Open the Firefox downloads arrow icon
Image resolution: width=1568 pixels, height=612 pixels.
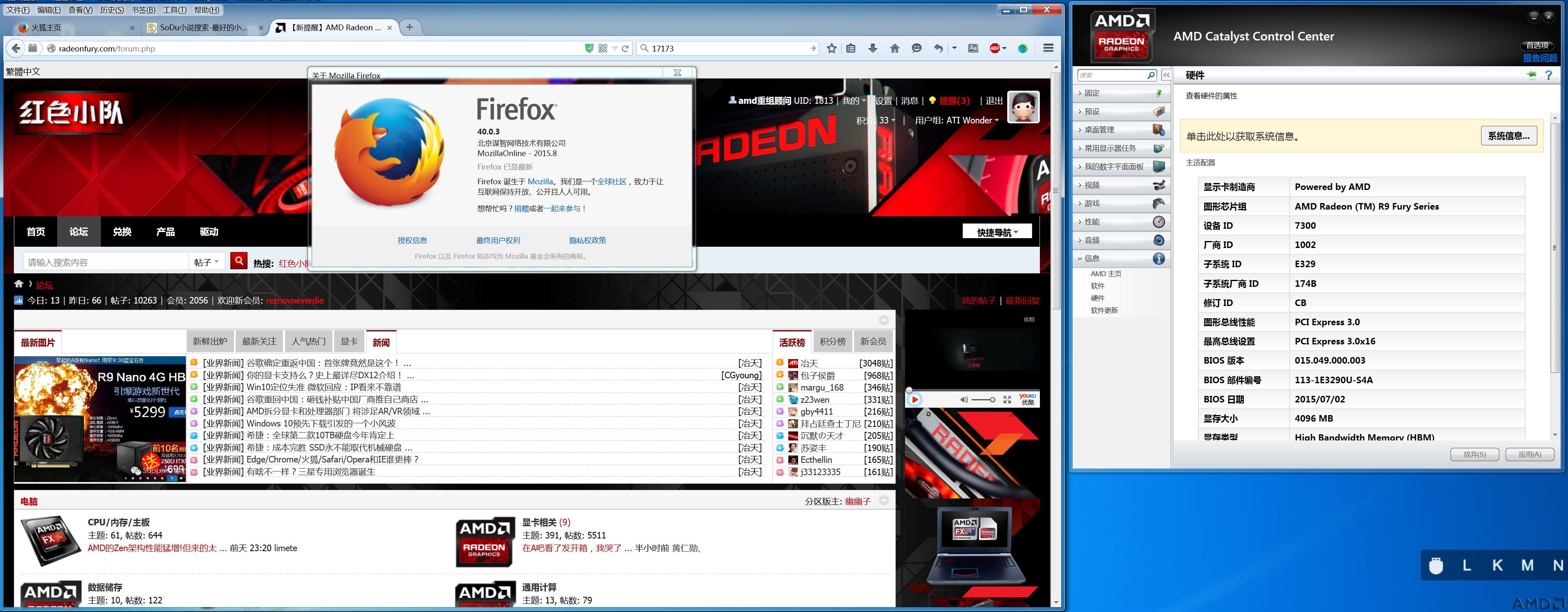tap(872, 48)
